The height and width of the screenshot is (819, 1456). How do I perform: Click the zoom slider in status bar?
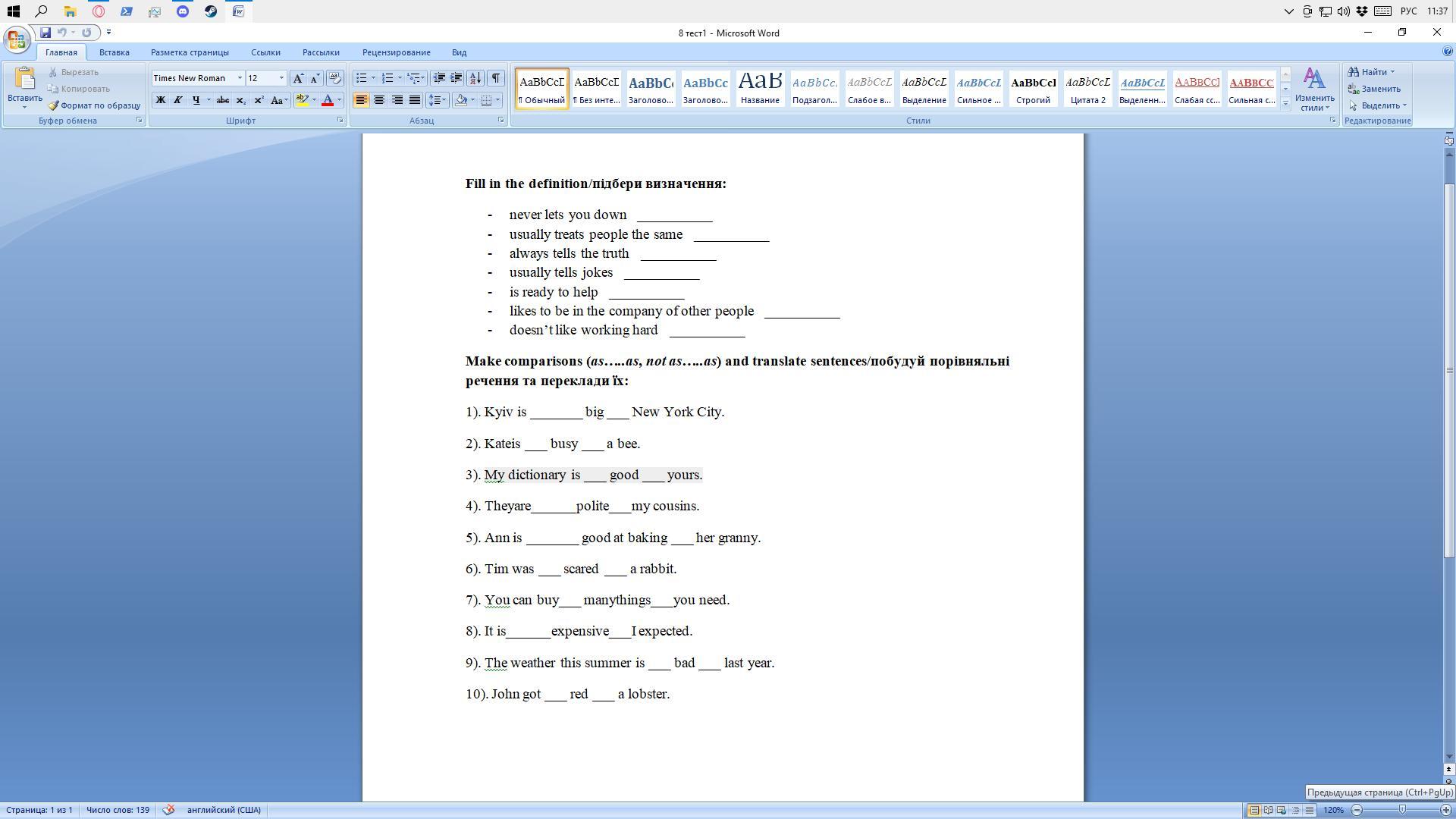(1401, 810)
